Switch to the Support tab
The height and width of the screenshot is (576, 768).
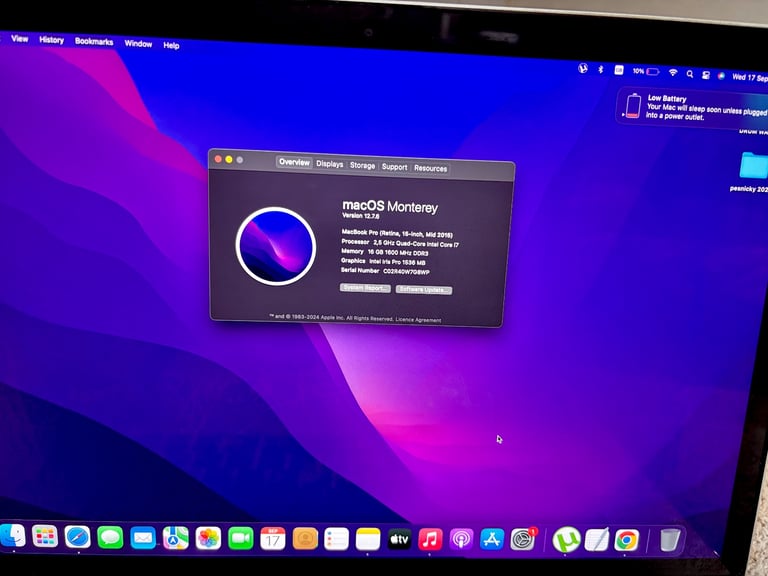point(394,167)
